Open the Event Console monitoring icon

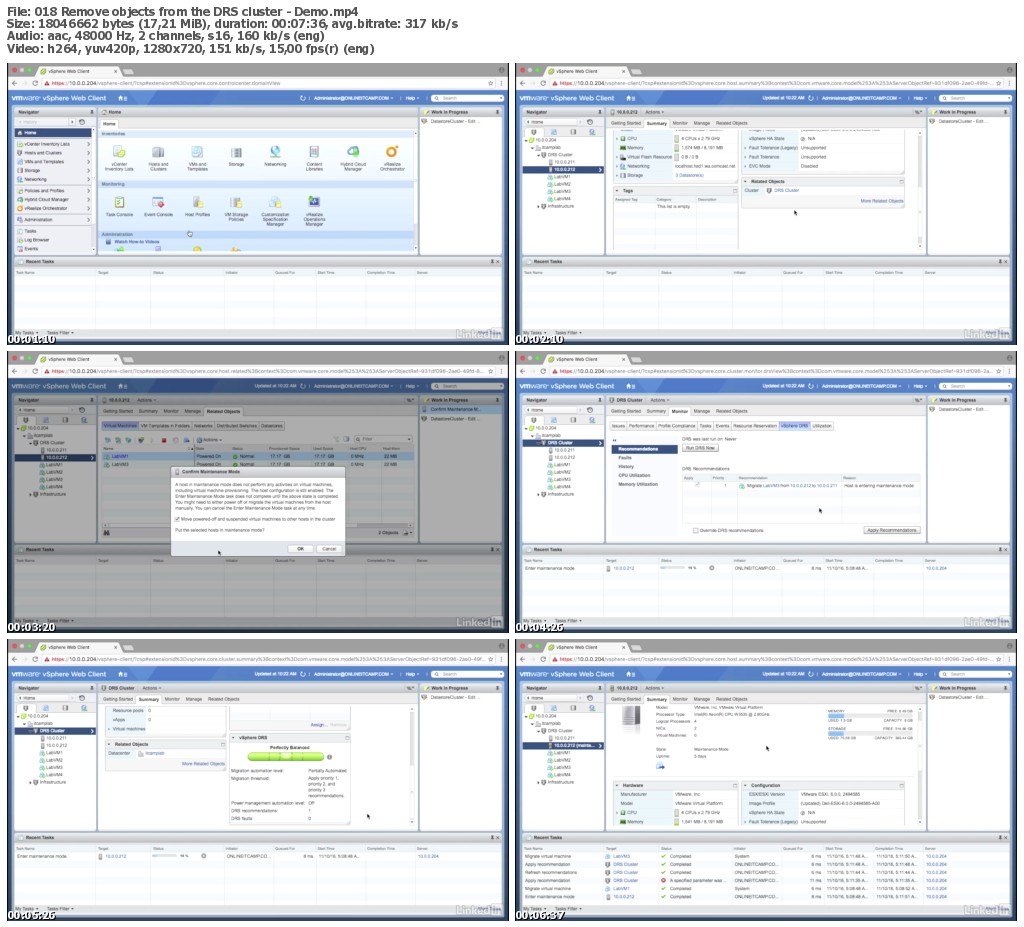pos(158,203)
